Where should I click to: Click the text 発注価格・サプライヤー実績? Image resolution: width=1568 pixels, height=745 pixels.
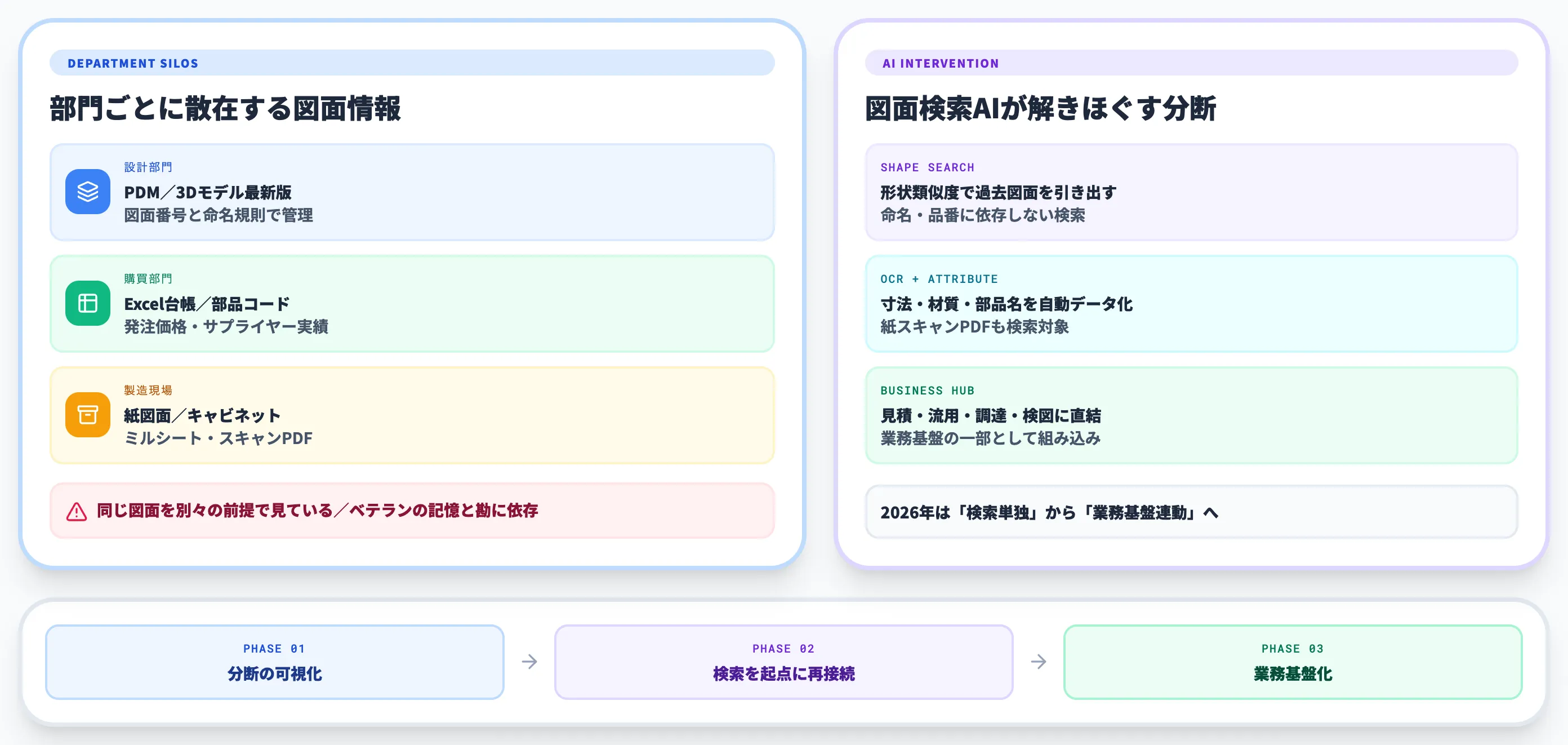coord(226,326)
